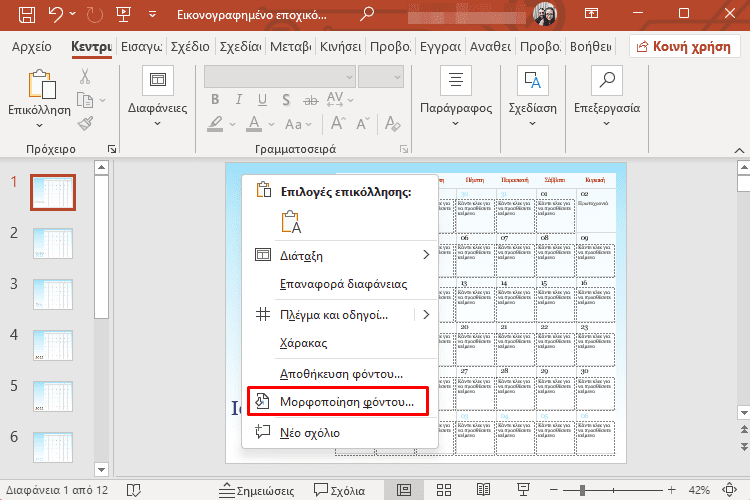
Task: Select slide 6 thumbnail
Action: click(53, 447)
